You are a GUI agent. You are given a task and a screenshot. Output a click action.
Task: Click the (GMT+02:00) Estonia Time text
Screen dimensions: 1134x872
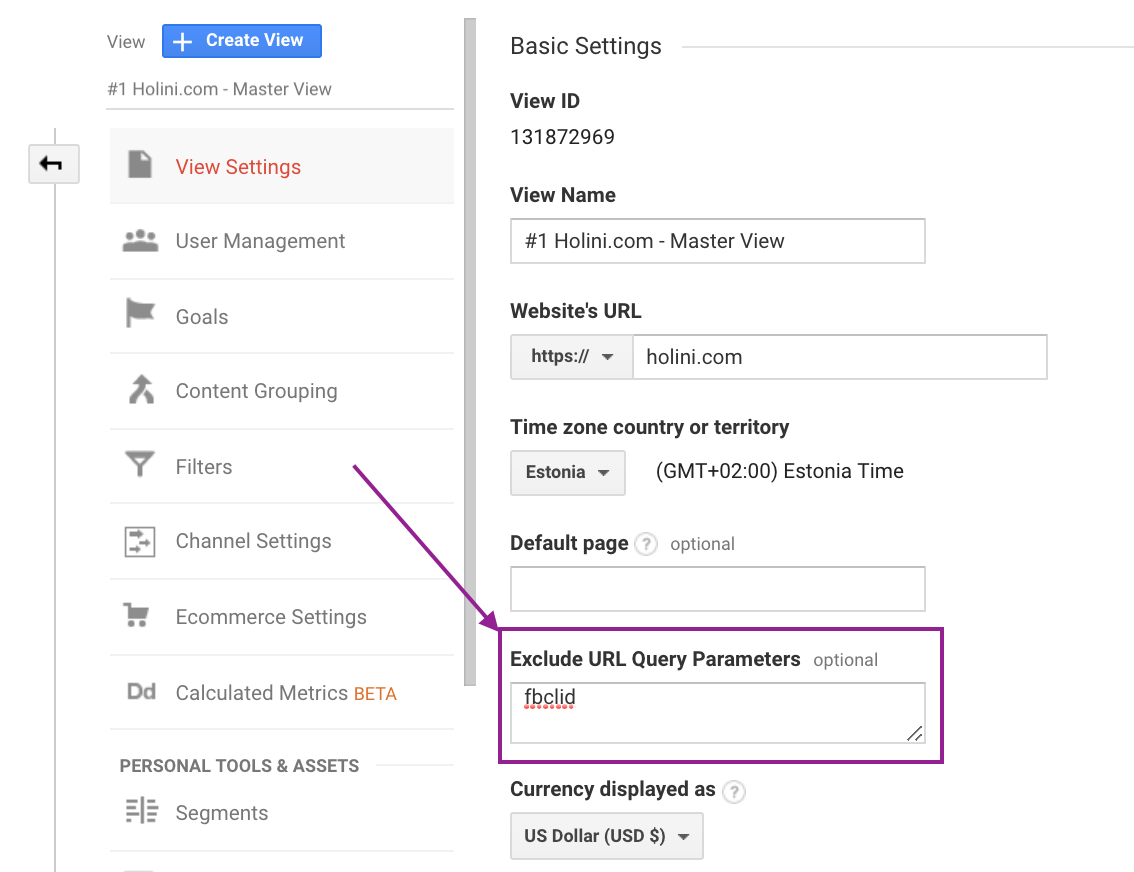780,471
